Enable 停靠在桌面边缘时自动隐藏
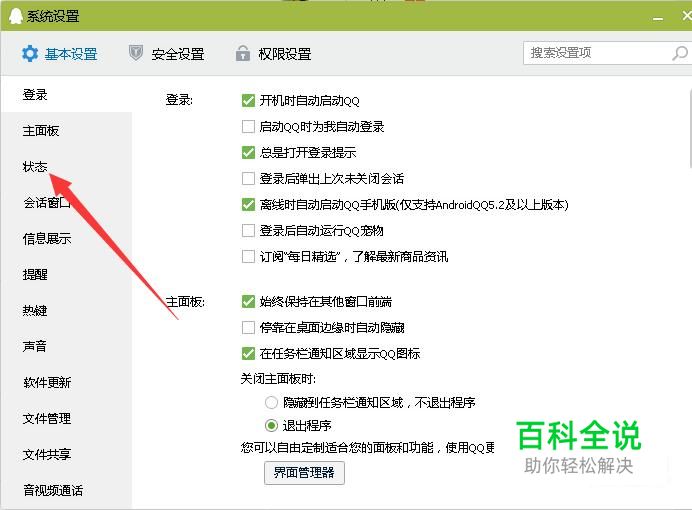Viewport: 692px width, 510px height. (248, 327)
